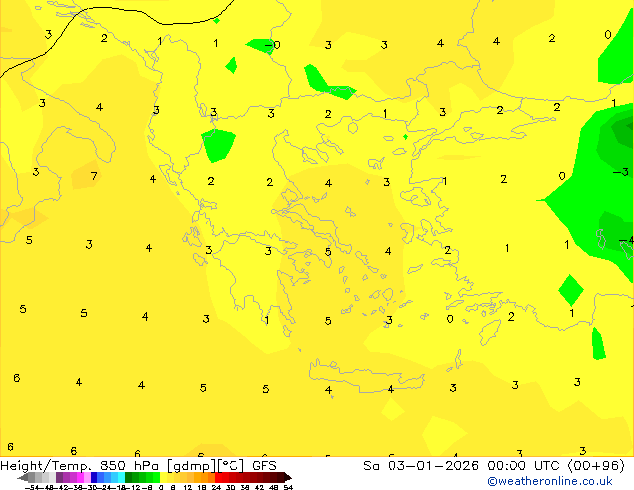Select the bright red legend swatch at 24
The image size is (634, 490).
(218, 477)
